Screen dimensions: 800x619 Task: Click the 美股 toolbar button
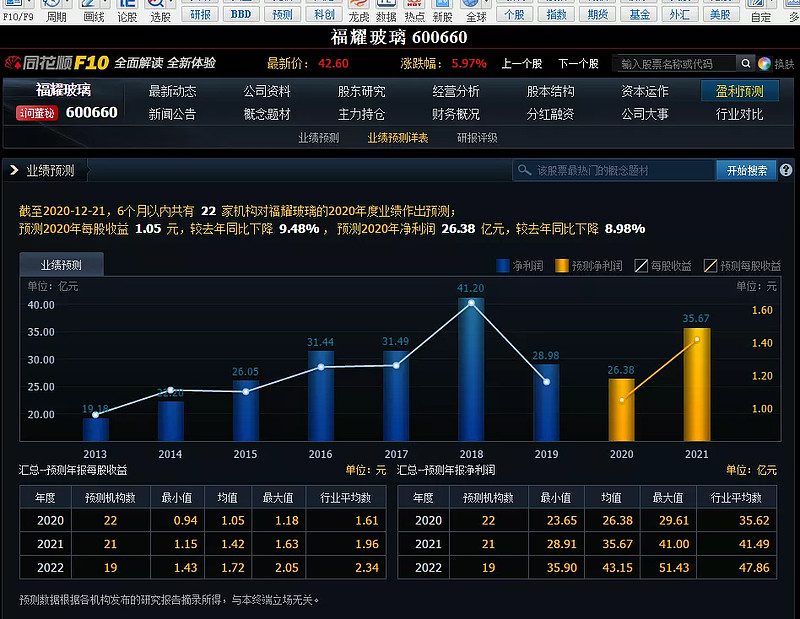tap(720, 14)
